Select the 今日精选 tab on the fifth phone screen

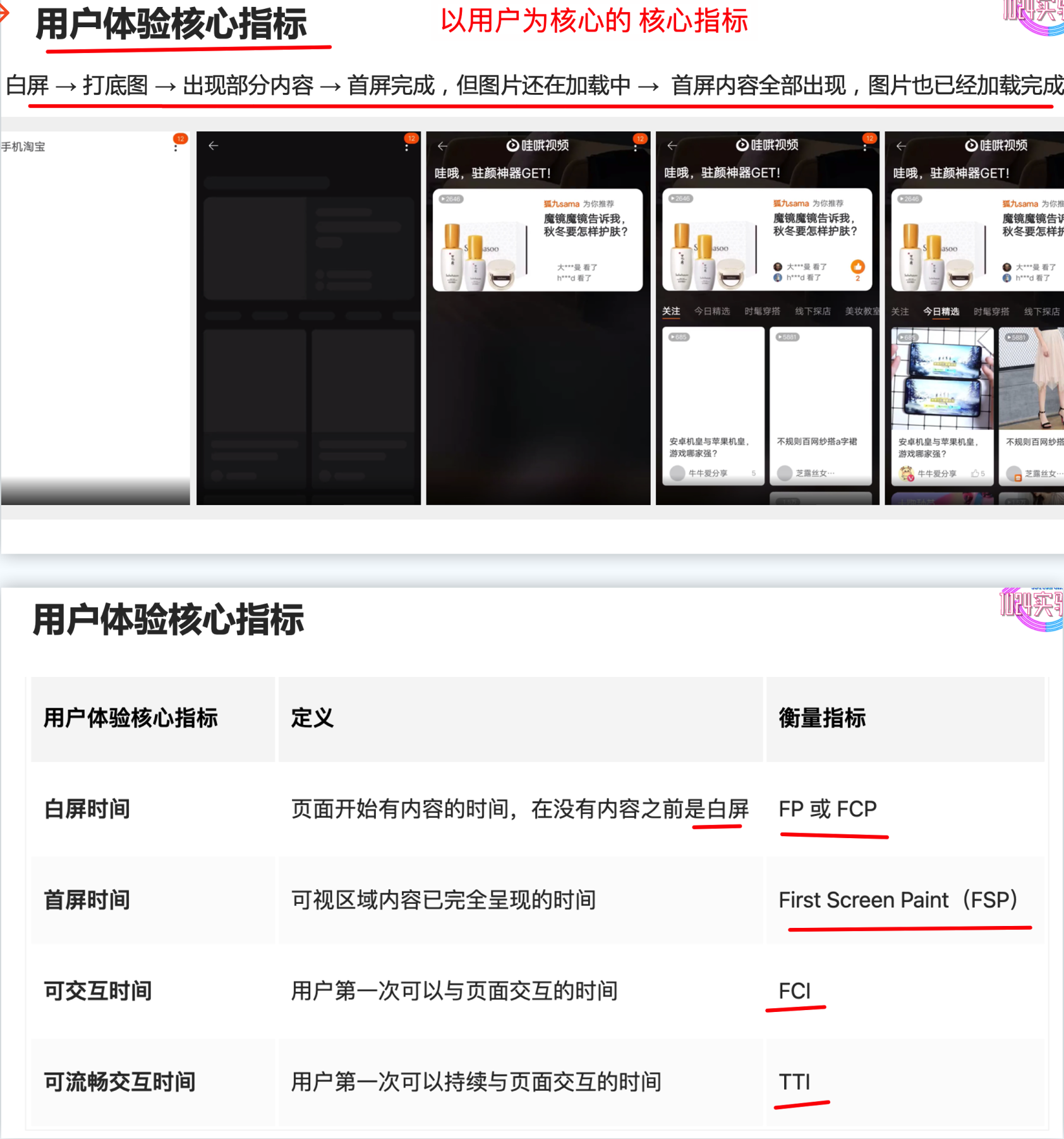pos(941,312)
